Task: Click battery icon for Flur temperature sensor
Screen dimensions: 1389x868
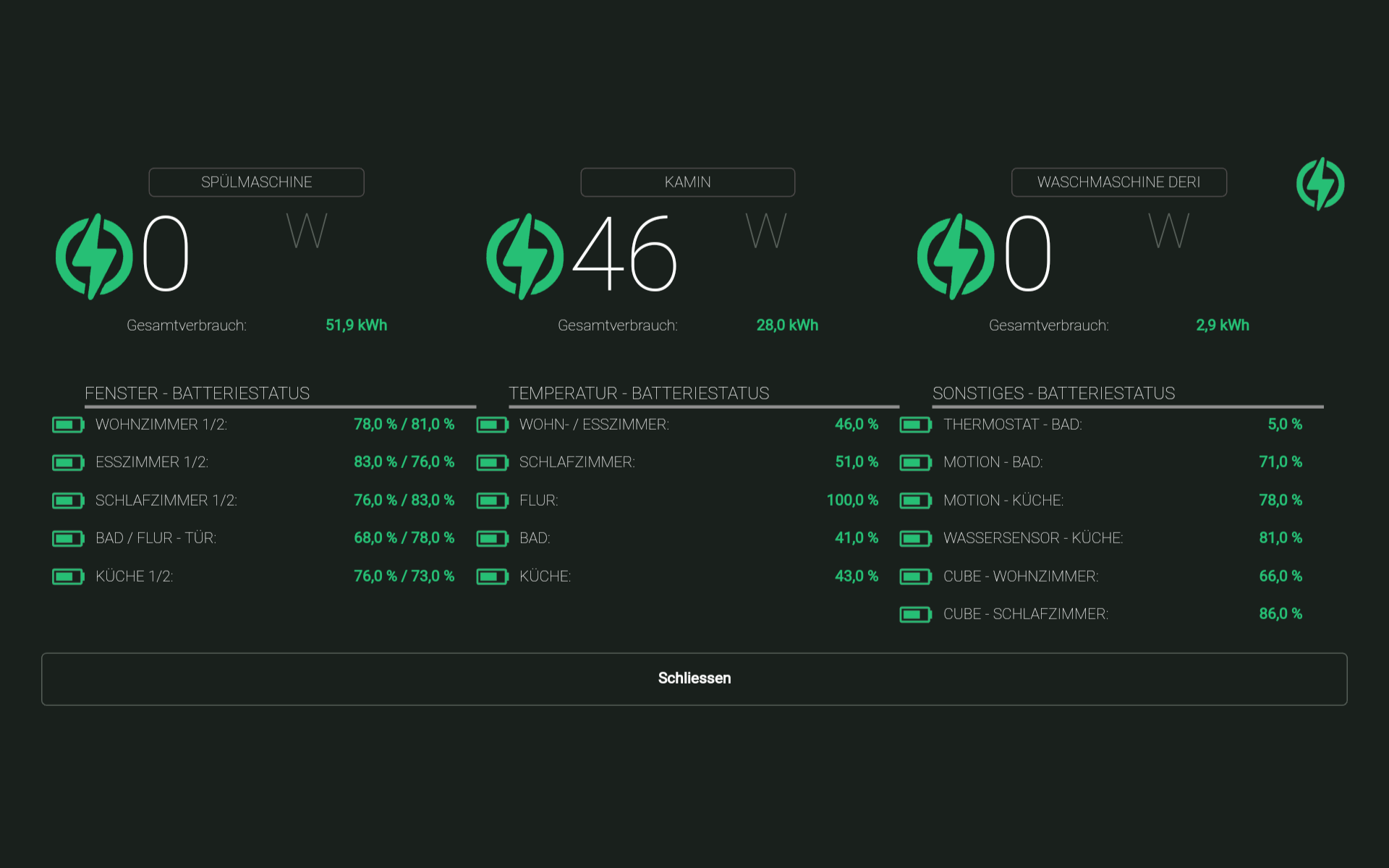Action: (492, 501)
